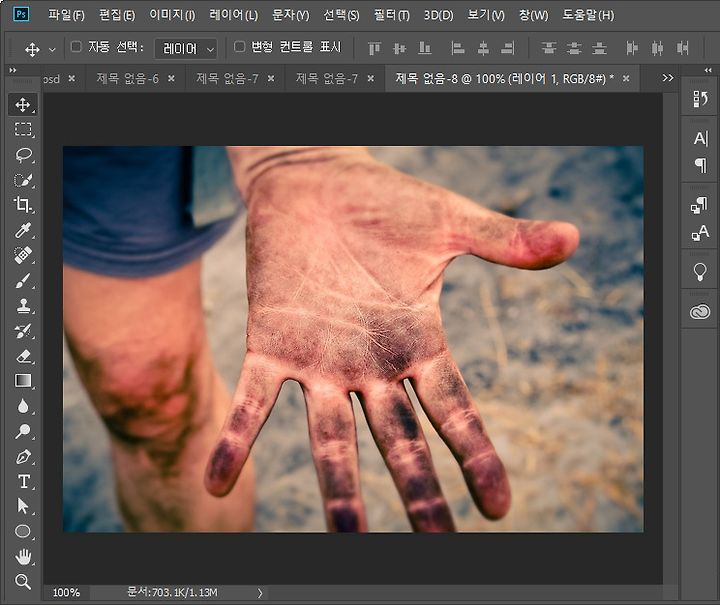Expand the toolbox double-arrow toggle
The height and width of the screenshot is (605, 720).
pyautogui.click(x=13, y=70)
